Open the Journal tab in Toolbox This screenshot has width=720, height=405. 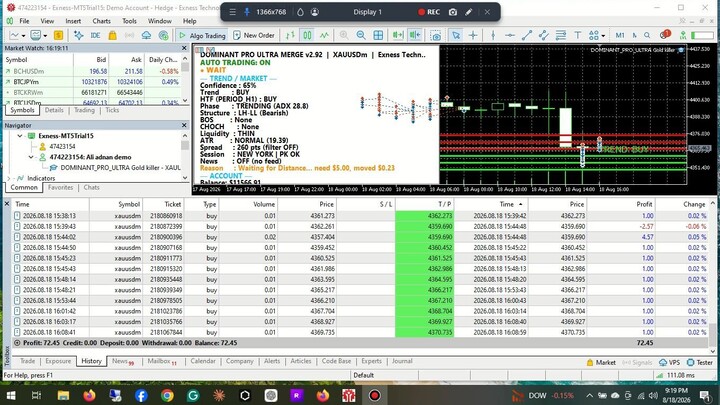(402, 361)
